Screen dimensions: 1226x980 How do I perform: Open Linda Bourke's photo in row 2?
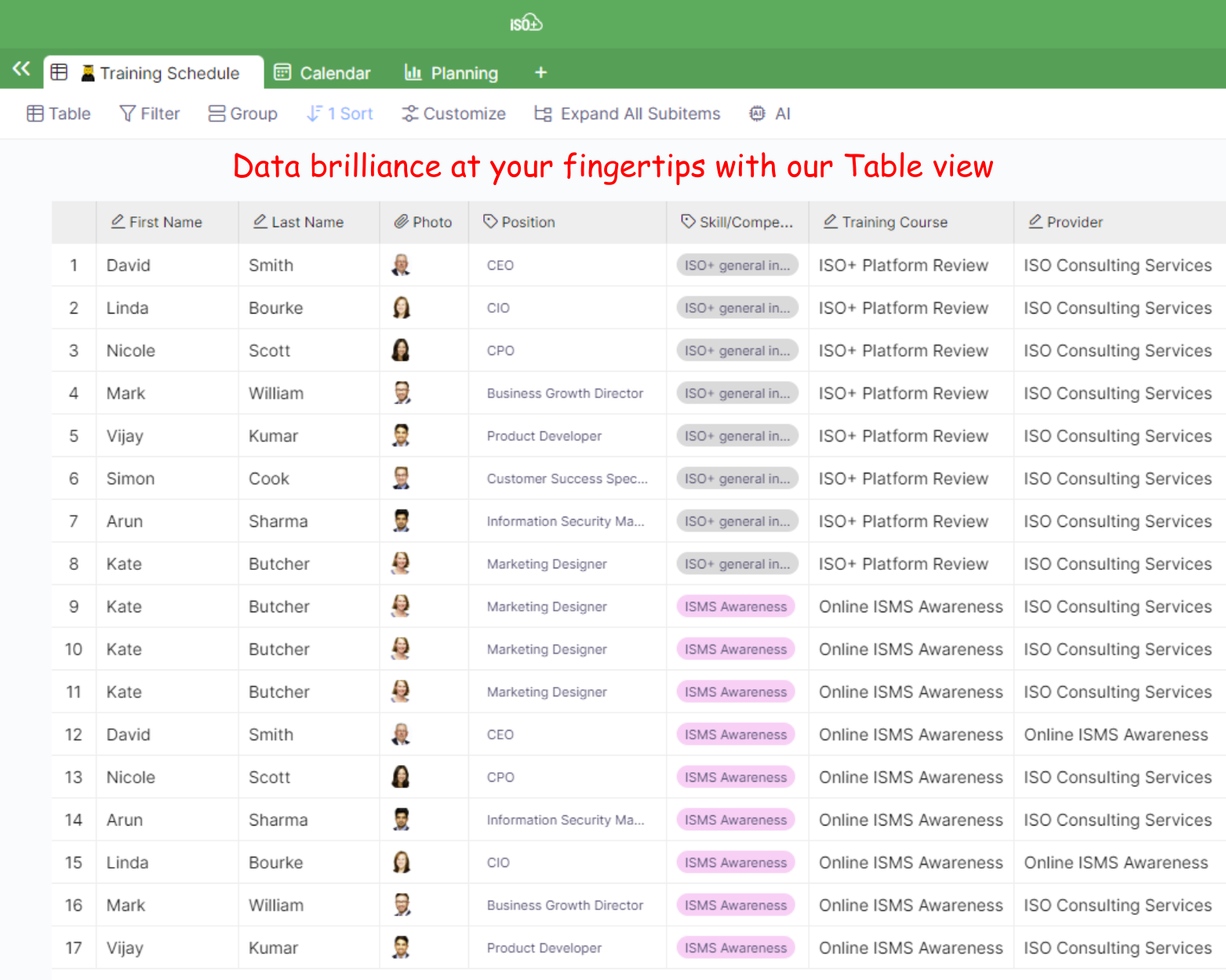(401, 308)
